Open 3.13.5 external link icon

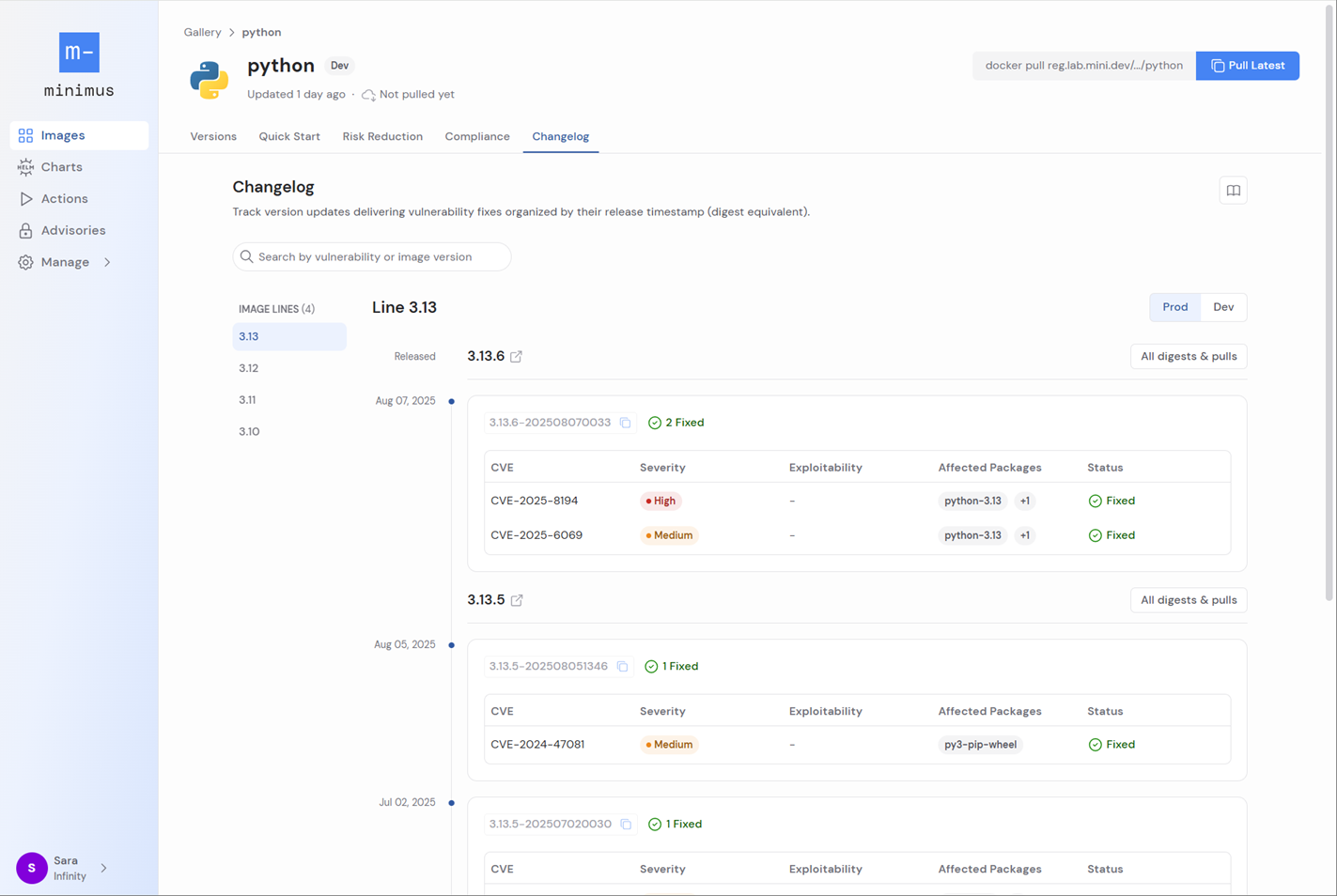517,600
